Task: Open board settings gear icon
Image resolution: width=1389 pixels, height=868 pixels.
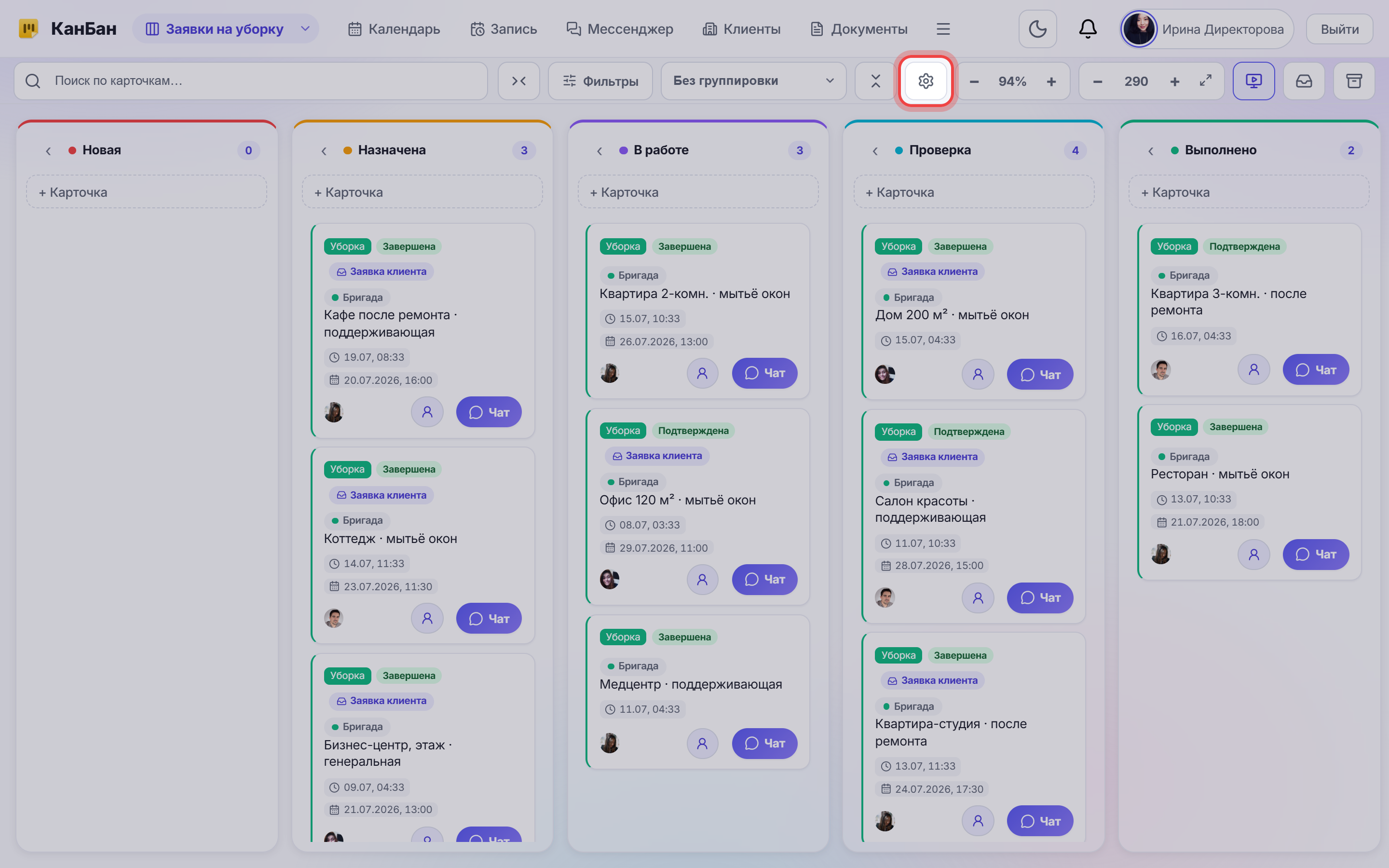Action: tap(925, 81)
